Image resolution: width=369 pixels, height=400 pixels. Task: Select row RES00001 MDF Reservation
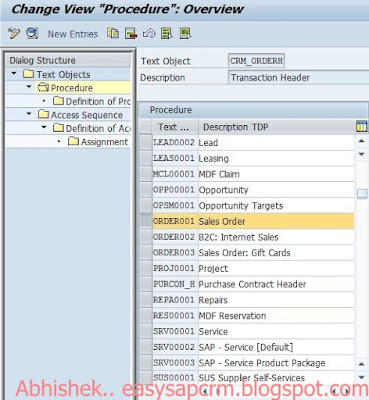pyautogui.click(x=146, y=316)
